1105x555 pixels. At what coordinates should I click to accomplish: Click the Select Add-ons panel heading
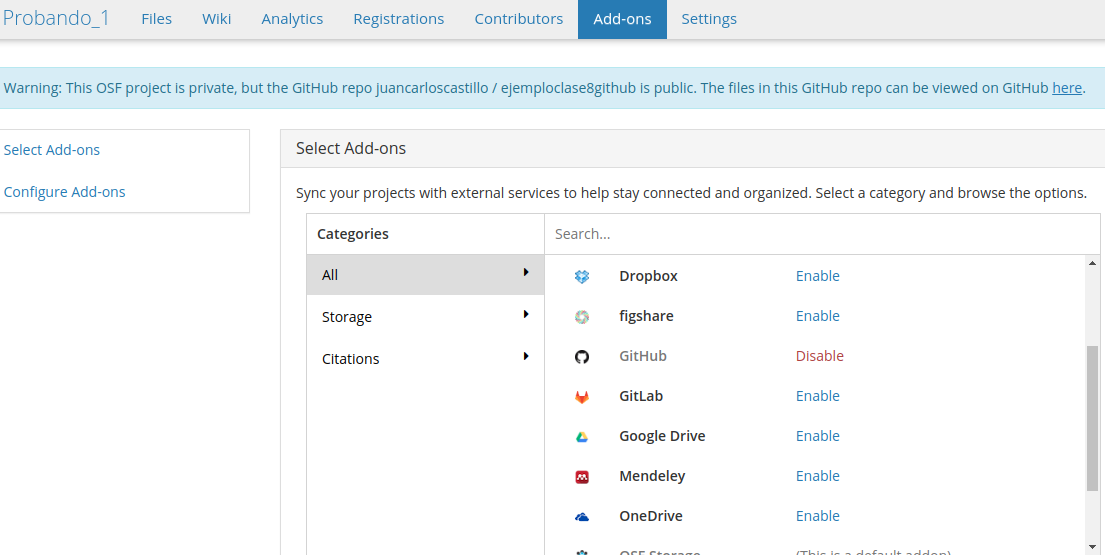[x=351, y=149]
